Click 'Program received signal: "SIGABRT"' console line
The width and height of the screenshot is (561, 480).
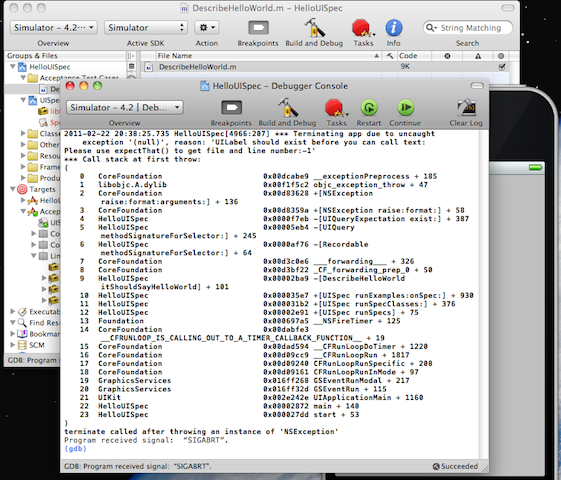click(x=146, y=440)
